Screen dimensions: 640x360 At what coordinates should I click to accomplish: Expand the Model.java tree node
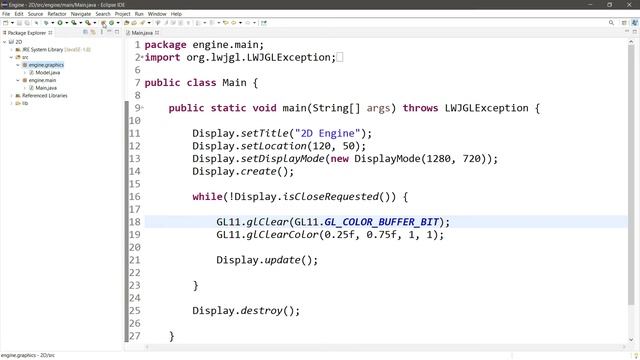(x=25, y=73)
